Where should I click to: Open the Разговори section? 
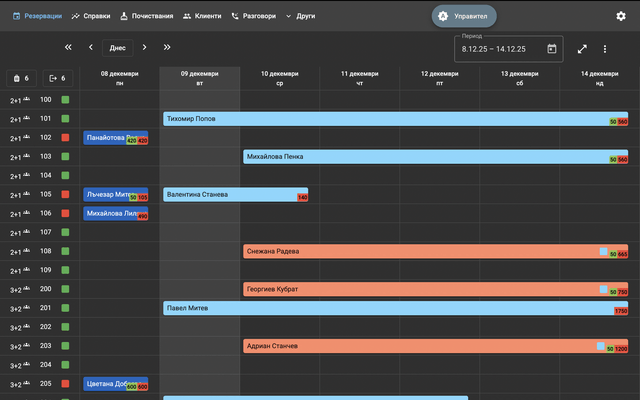click(x=253, y=16)
